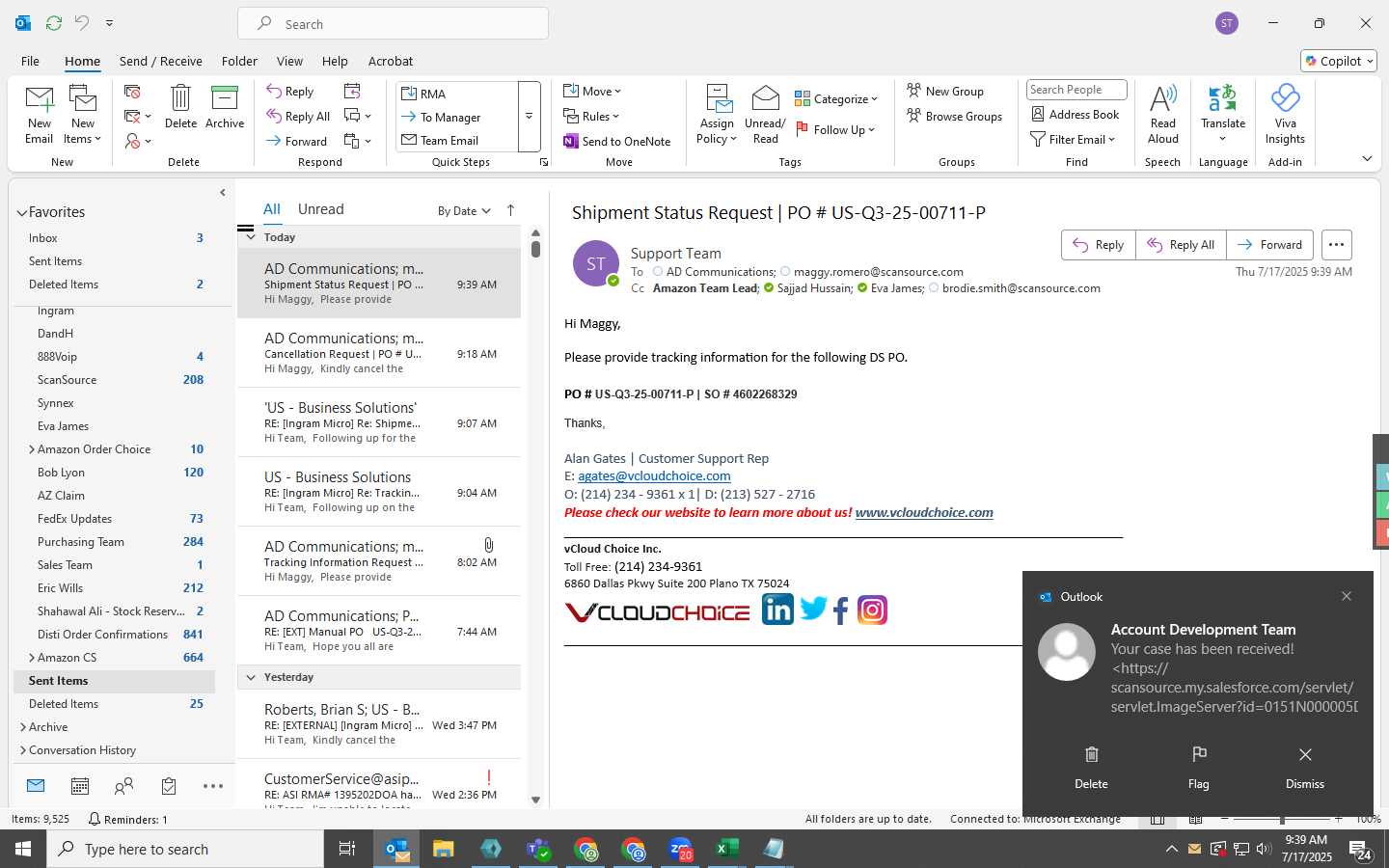The width and height of the screenshot is (1389, 868).
Task: Click the Instagram icon in signature
Action: [872, 610]
